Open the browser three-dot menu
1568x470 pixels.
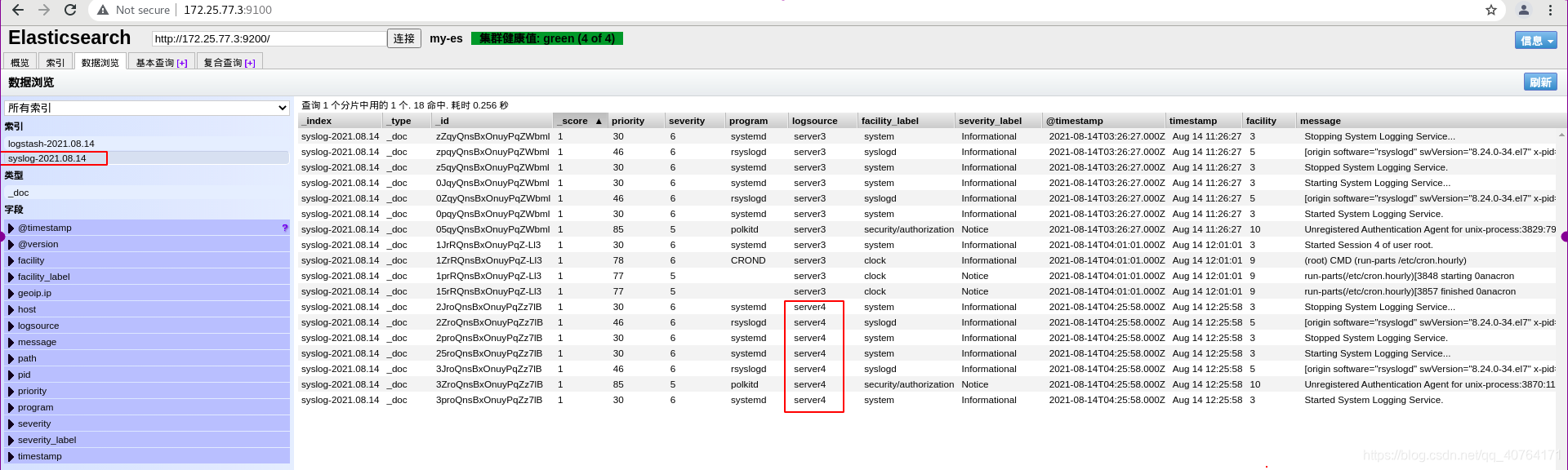click(x=1550, y=10)
